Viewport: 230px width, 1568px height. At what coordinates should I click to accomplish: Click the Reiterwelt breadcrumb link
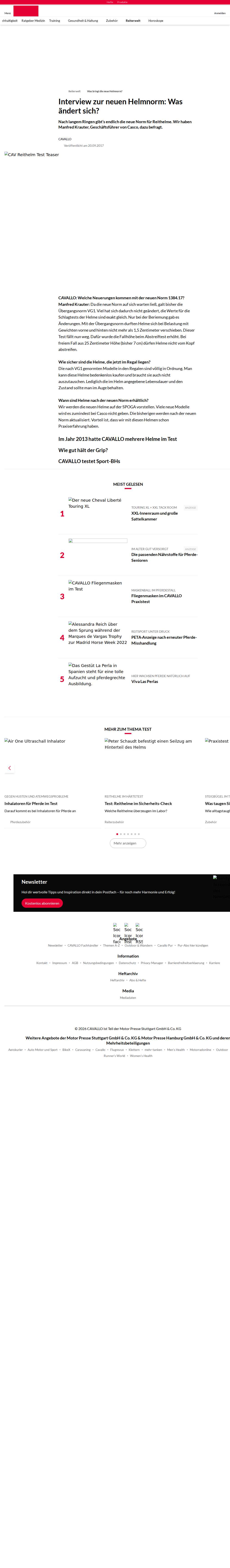[x=74, y=91]
